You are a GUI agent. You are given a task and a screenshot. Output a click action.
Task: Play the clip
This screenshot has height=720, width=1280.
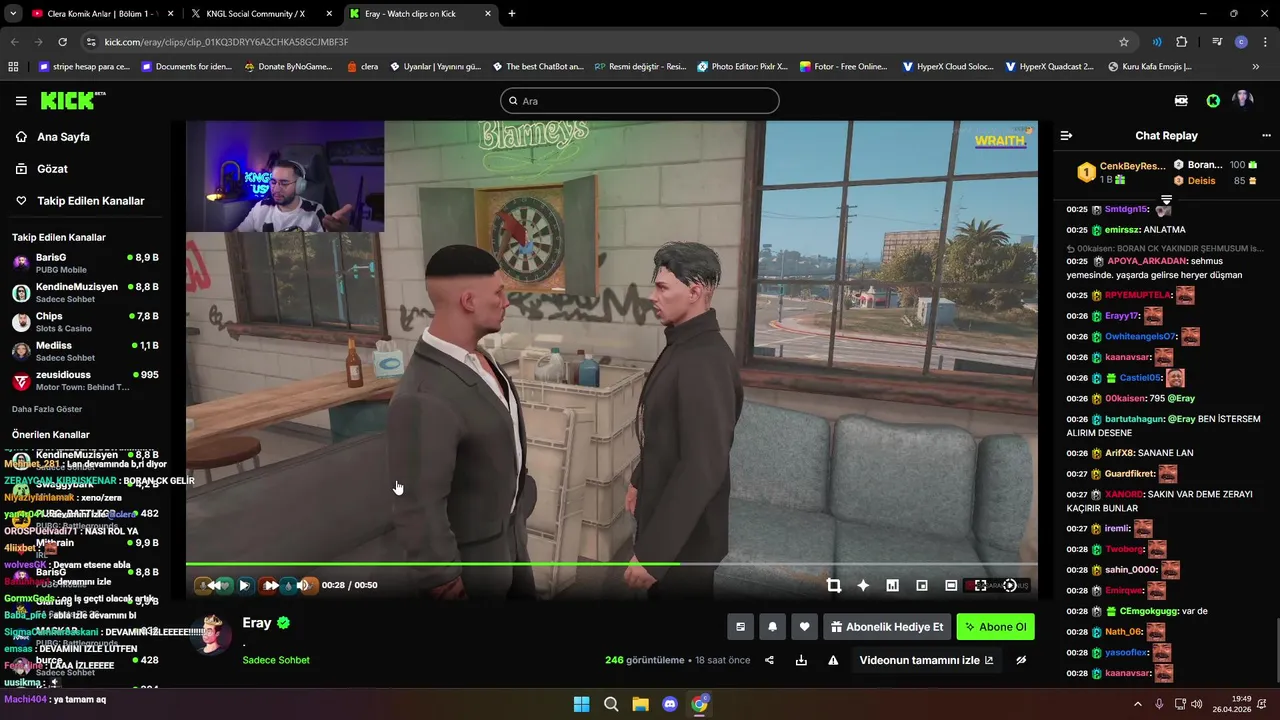click(244, 585)
